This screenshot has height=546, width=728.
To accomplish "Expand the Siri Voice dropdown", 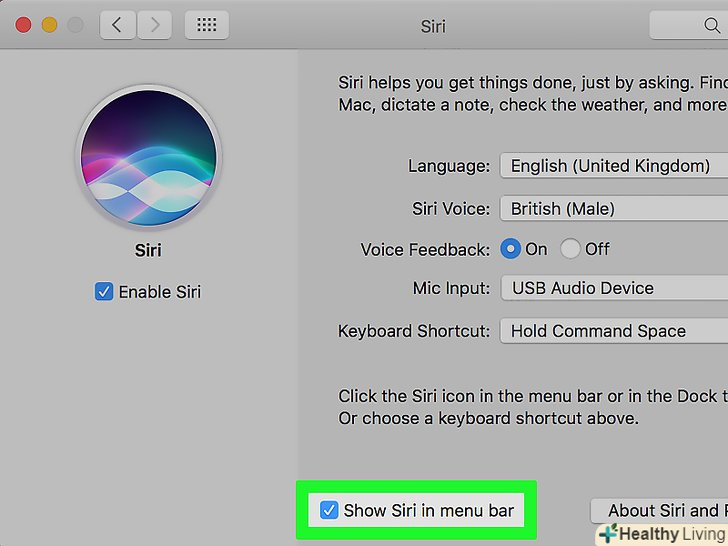I will (x=613, y=209).
